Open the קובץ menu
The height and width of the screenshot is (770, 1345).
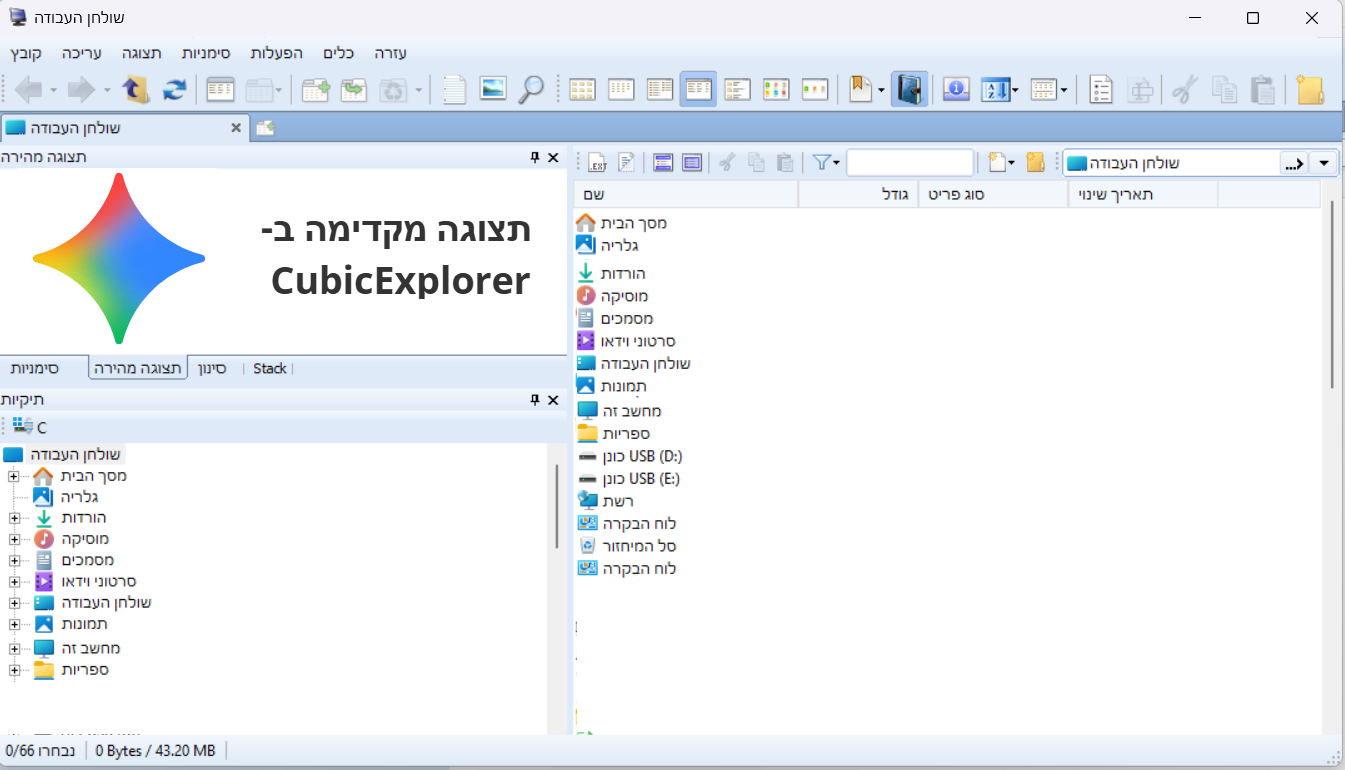click(27, 53)
